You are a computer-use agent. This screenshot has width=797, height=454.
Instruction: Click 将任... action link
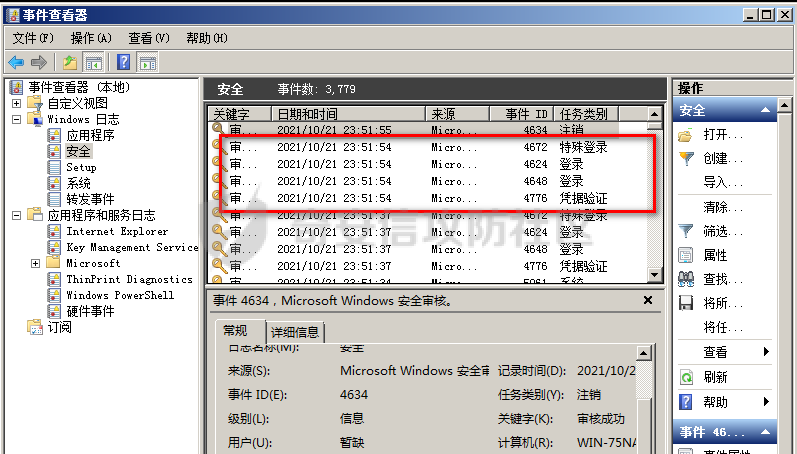coord(723,327)
